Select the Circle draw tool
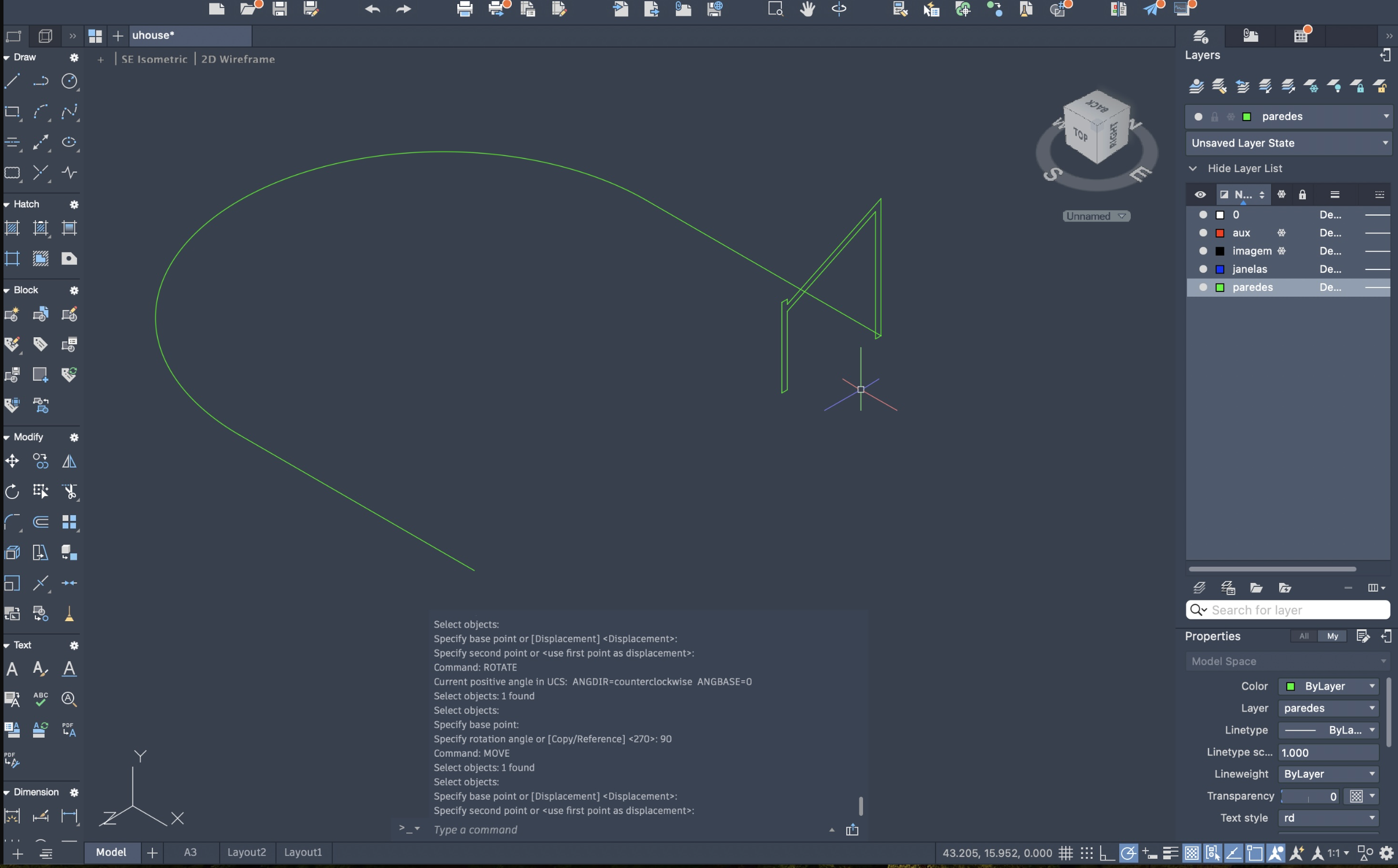 [x=70, y=81]
